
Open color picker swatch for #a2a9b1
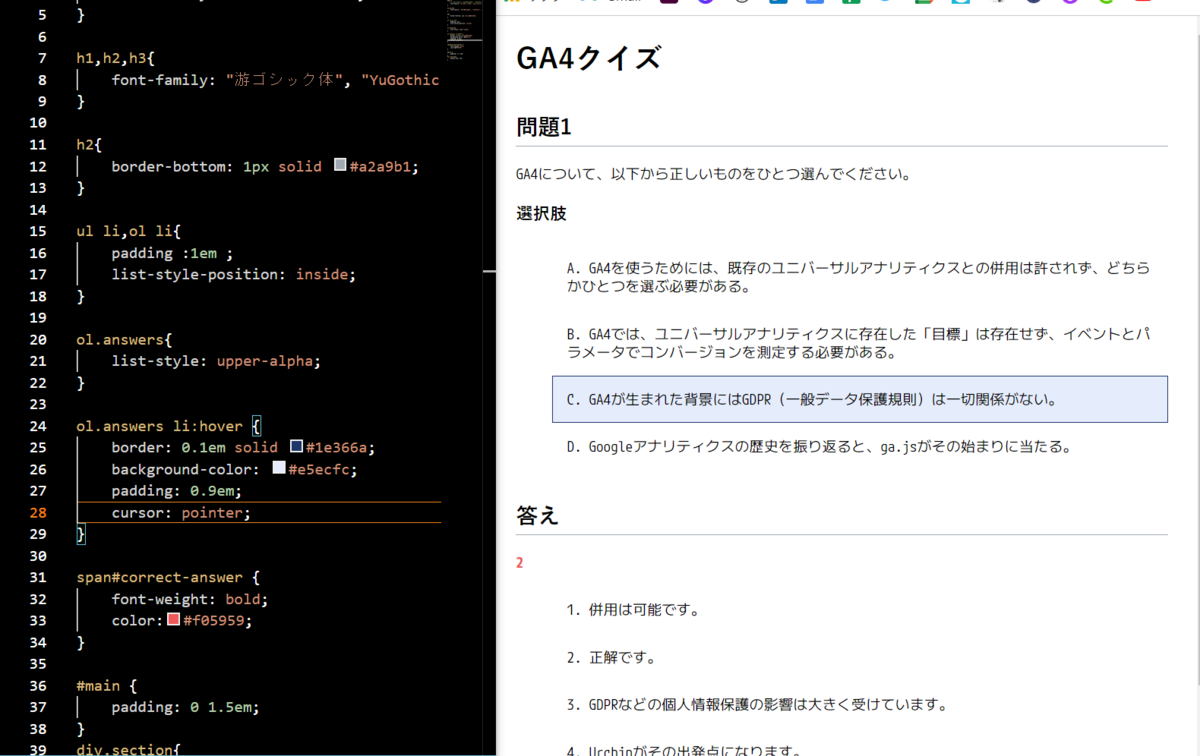340,166
